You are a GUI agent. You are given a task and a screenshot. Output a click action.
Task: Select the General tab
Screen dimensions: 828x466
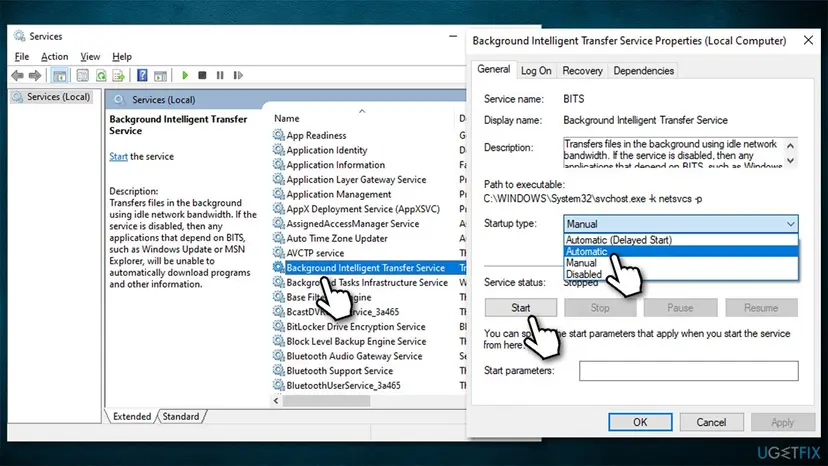point(494,69)
